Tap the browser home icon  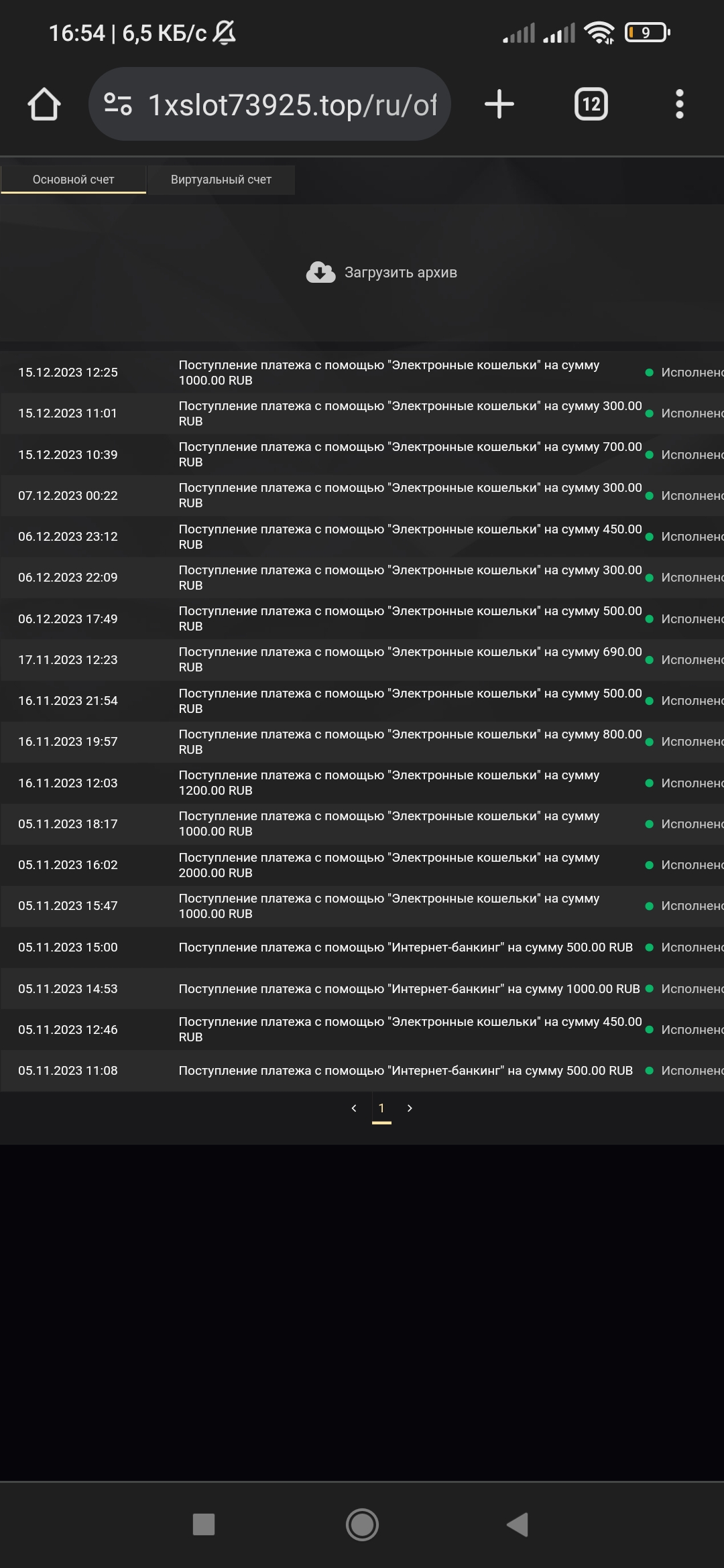[44, 105]
